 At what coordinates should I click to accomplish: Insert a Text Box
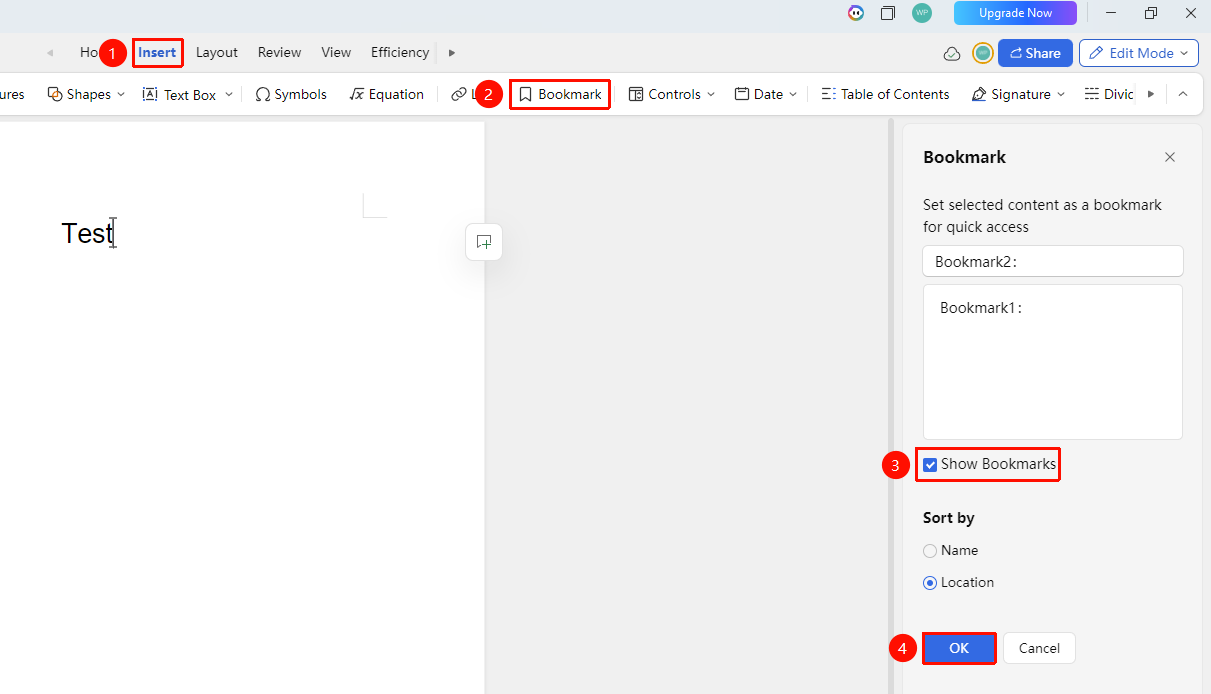[x=187, y=94]
